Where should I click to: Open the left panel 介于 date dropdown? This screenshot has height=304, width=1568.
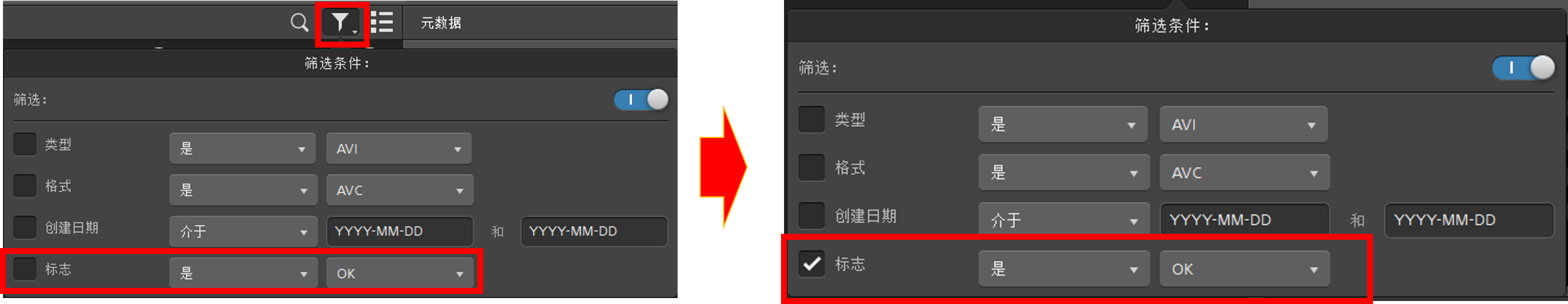[244, 231]
